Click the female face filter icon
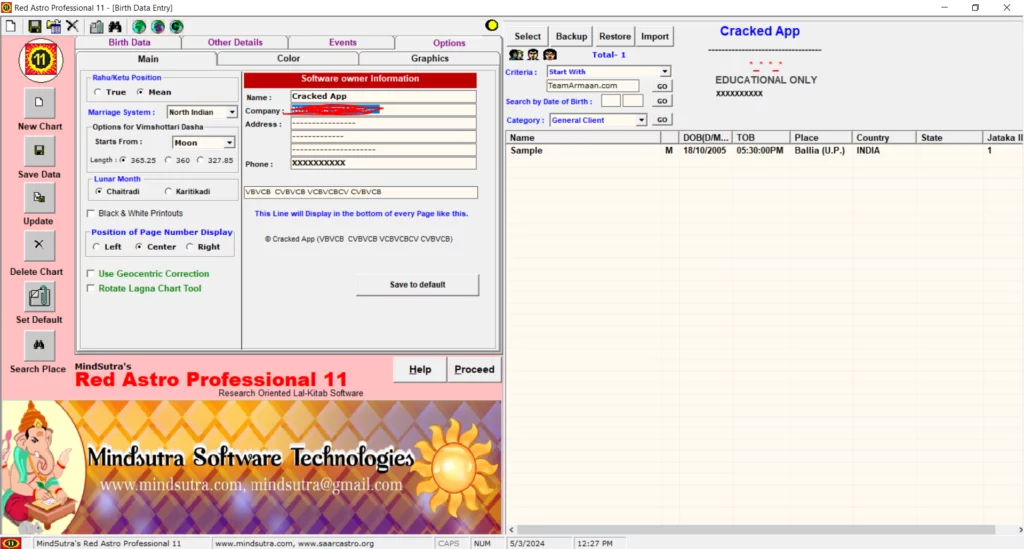Screen dimensions: 1024x549 [x=550, y=55]
